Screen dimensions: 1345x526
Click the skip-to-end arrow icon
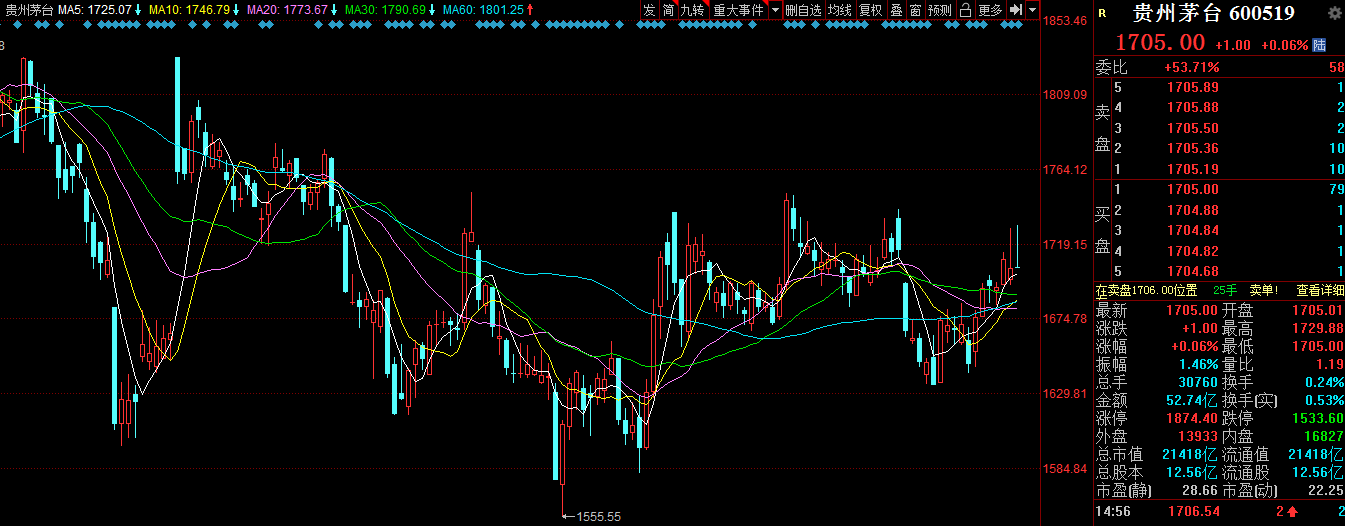click(x=1015, y=10)
